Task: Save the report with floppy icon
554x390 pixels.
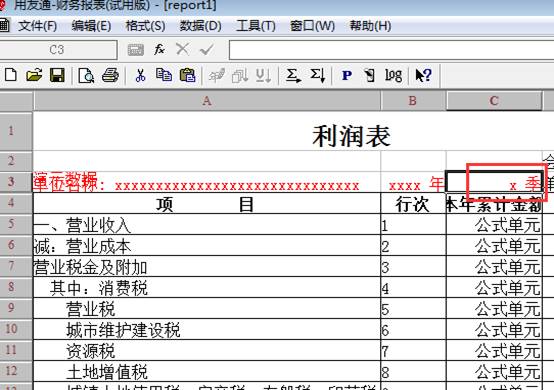Action: point(57,75)
